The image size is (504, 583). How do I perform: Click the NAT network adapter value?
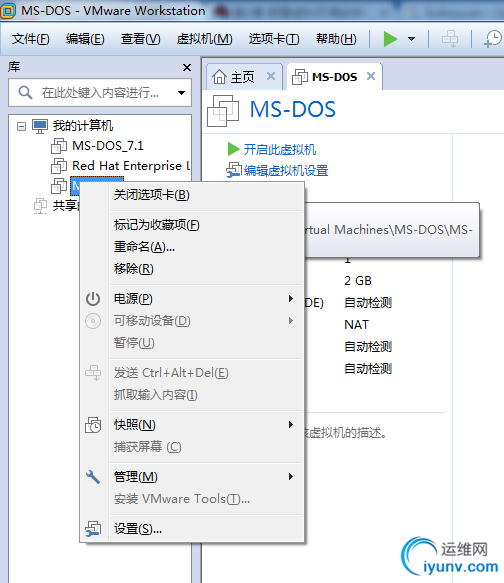click(x=356, y=325)
